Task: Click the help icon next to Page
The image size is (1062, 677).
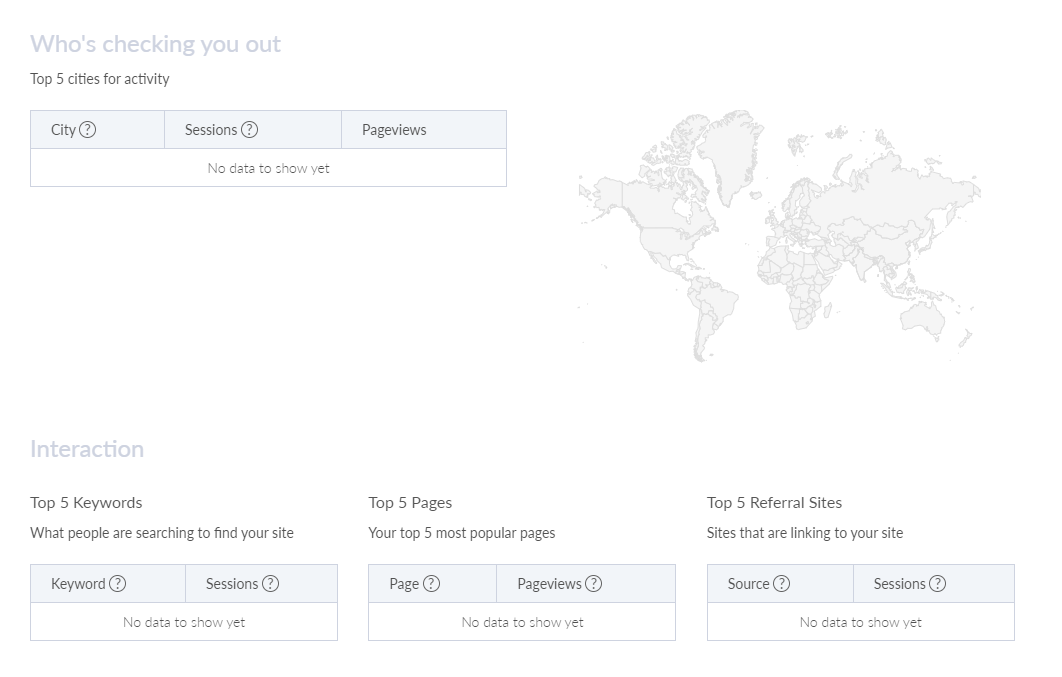Action: 431,584
